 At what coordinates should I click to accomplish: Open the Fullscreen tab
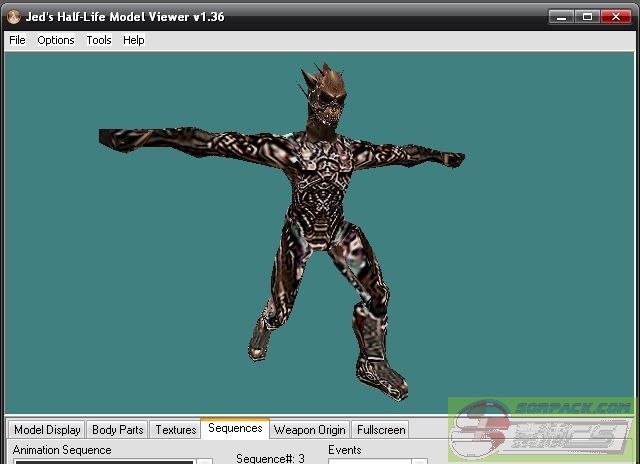coord(381,430)
